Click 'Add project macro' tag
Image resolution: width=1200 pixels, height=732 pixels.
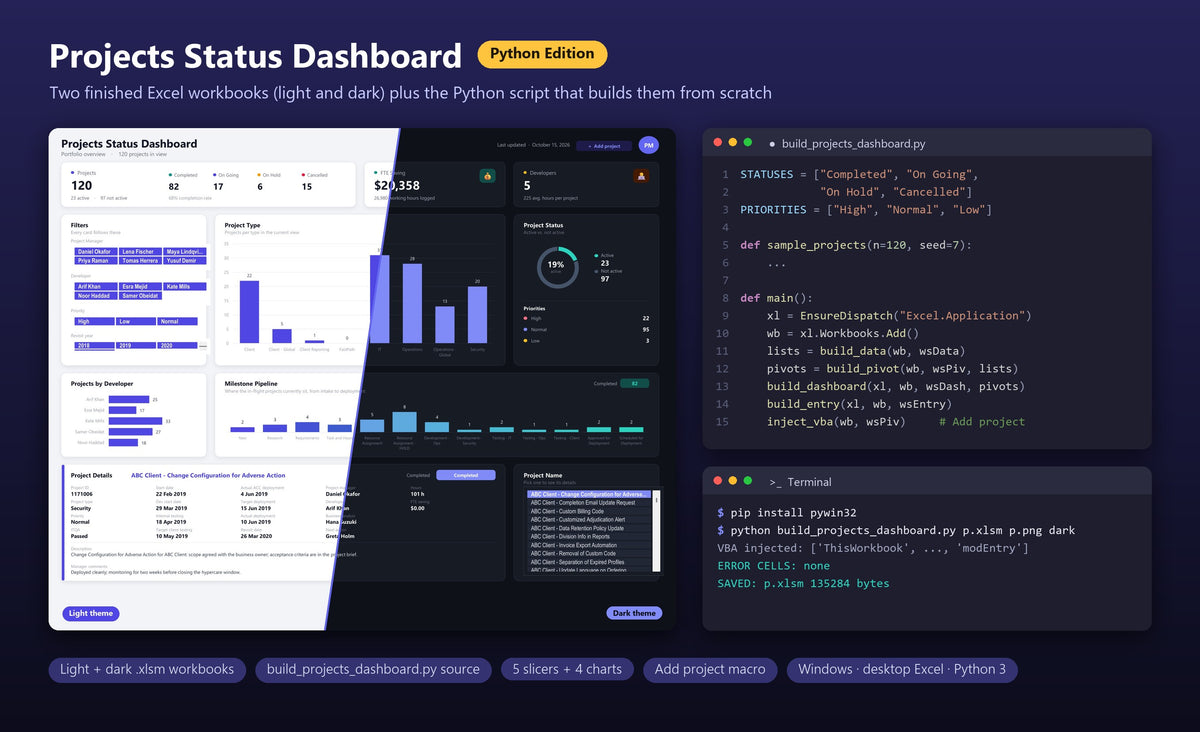click(x=710, y=669)
